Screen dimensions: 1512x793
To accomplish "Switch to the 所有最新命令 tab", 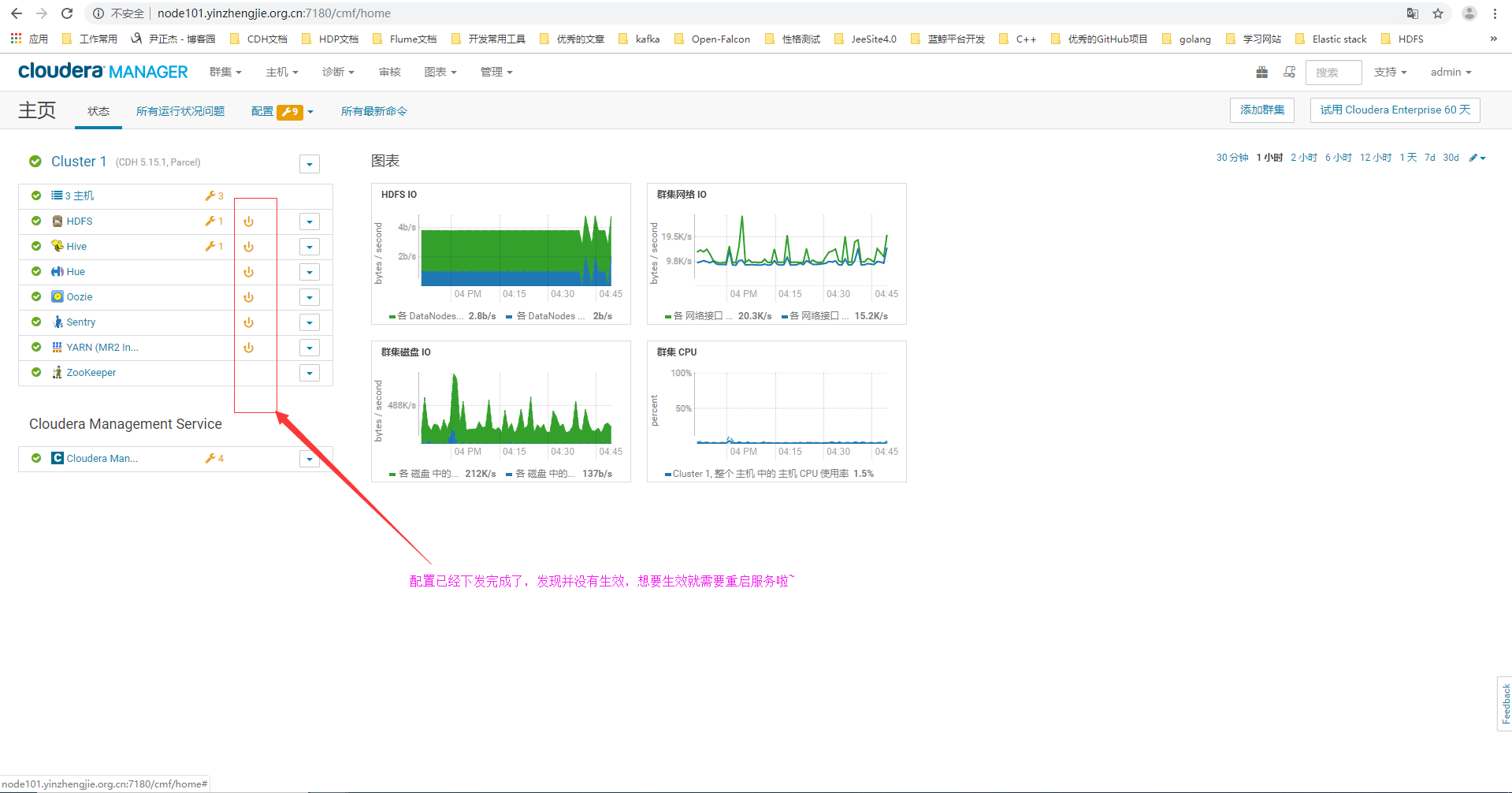I will tap(374, 111).
